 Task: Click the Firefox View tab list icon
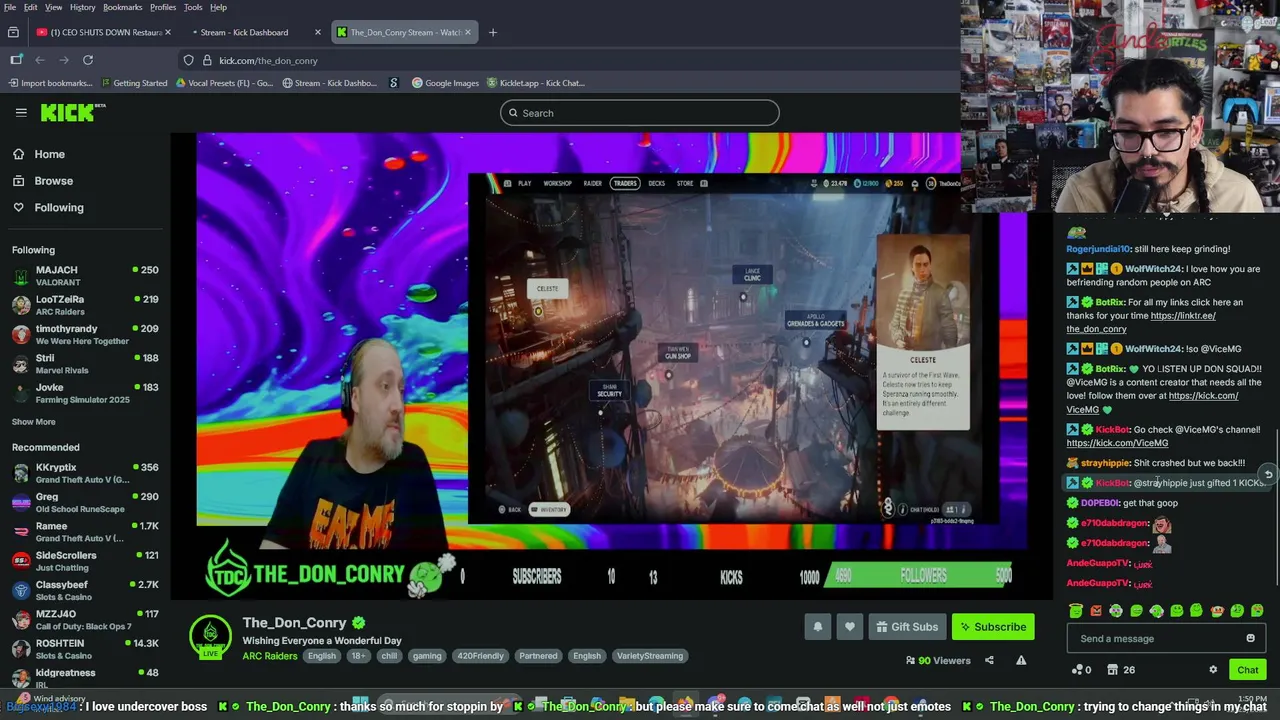[13, 32]
